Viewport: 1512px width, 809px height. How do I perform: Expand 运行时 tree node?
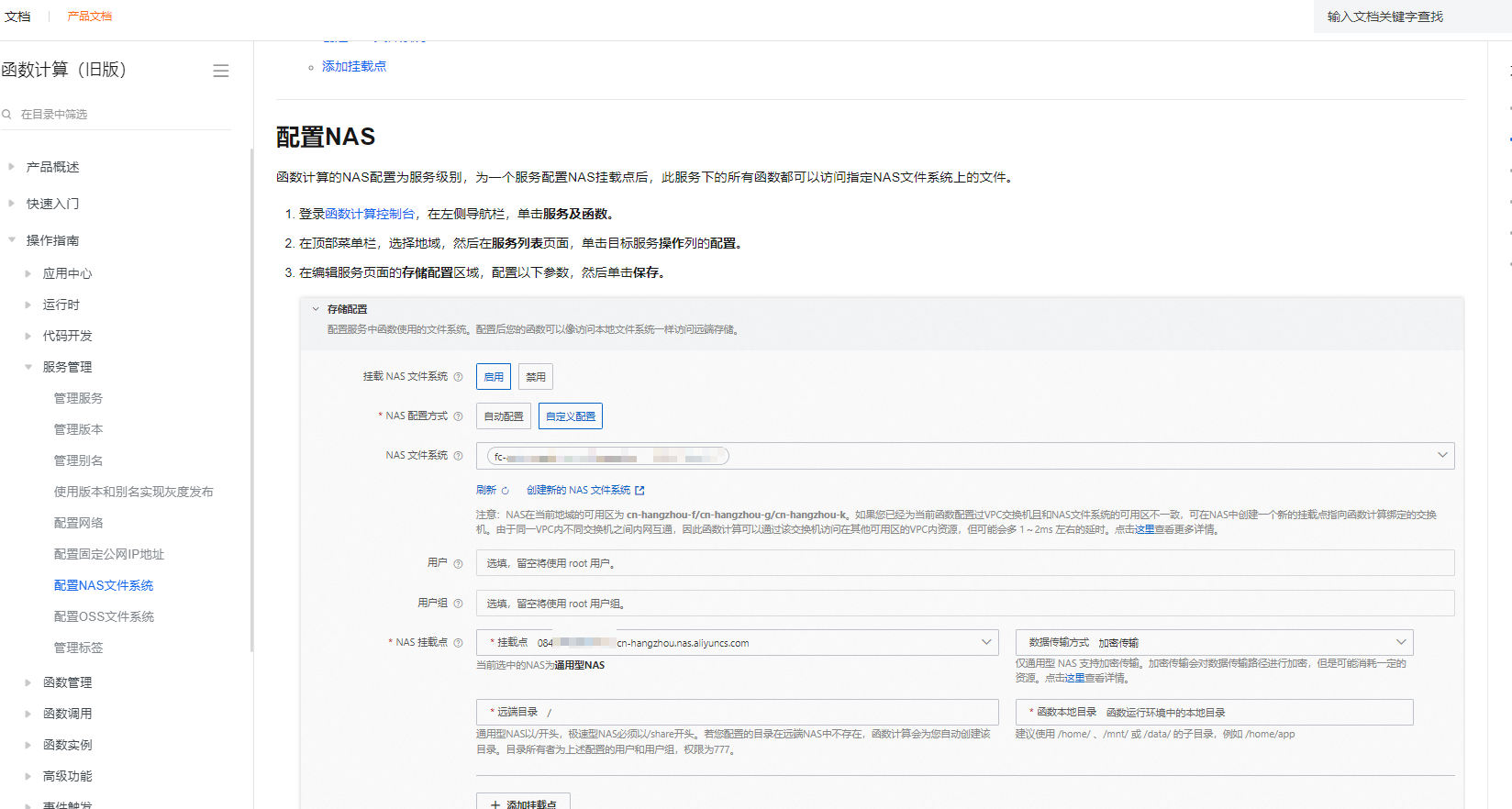(28, 305)
